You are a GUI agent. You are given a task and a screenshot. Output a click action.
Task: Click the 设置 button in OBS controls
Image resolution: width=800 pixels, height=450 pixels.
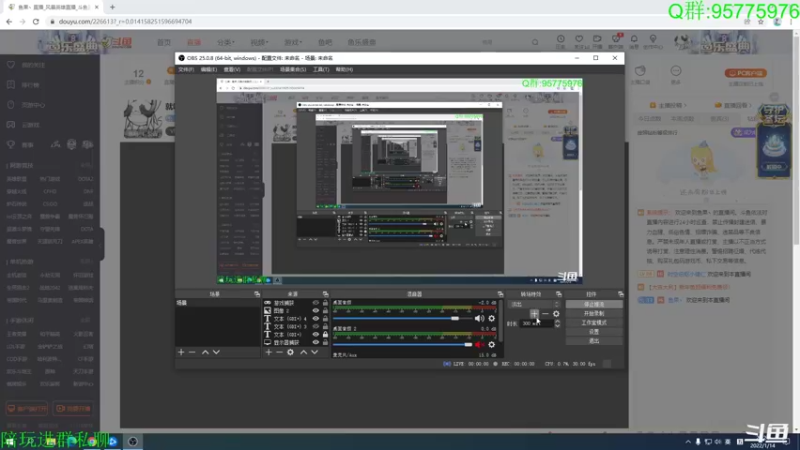594,332
